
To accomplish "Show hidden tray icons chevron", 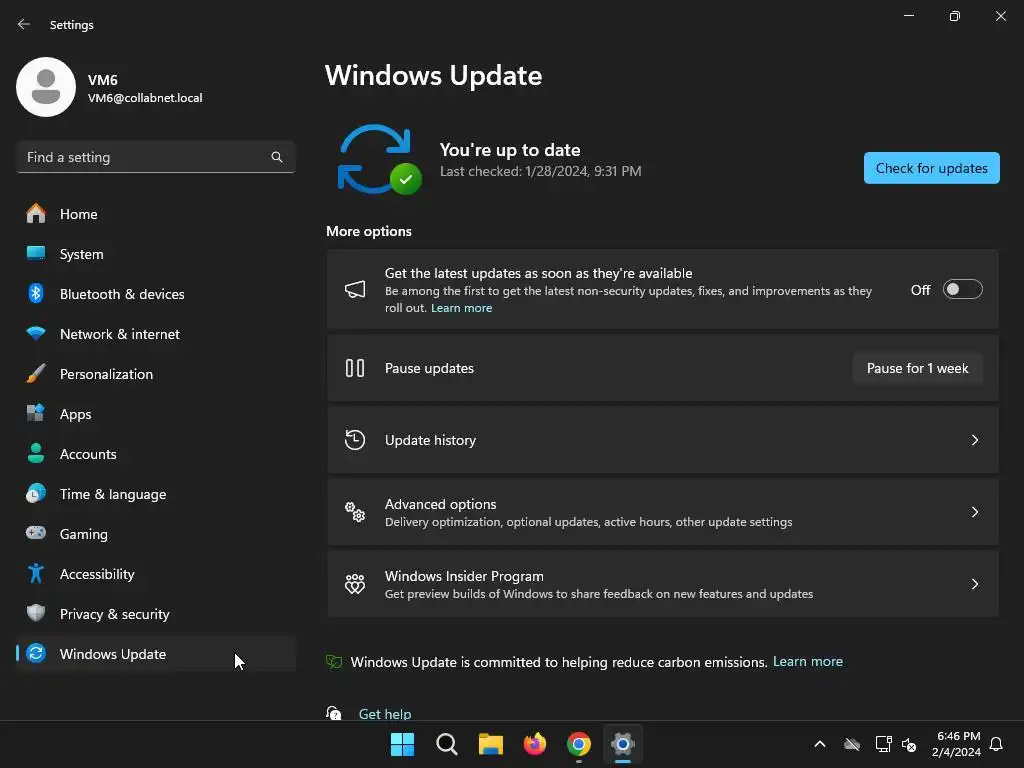I will [820, 744].
